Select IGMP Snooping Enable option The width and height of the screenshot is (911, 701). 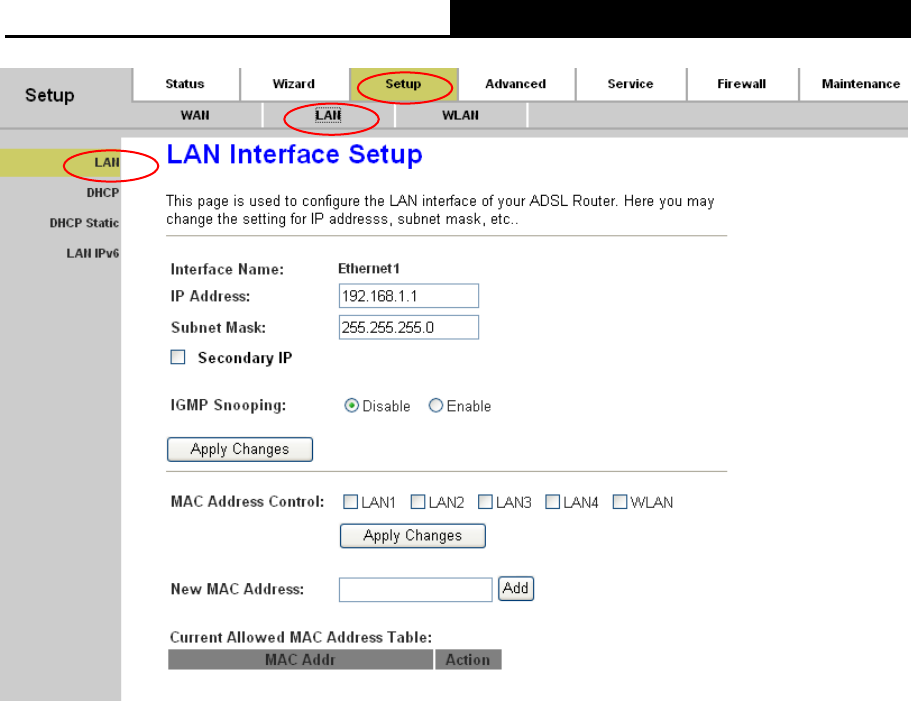tap(436, 405)
